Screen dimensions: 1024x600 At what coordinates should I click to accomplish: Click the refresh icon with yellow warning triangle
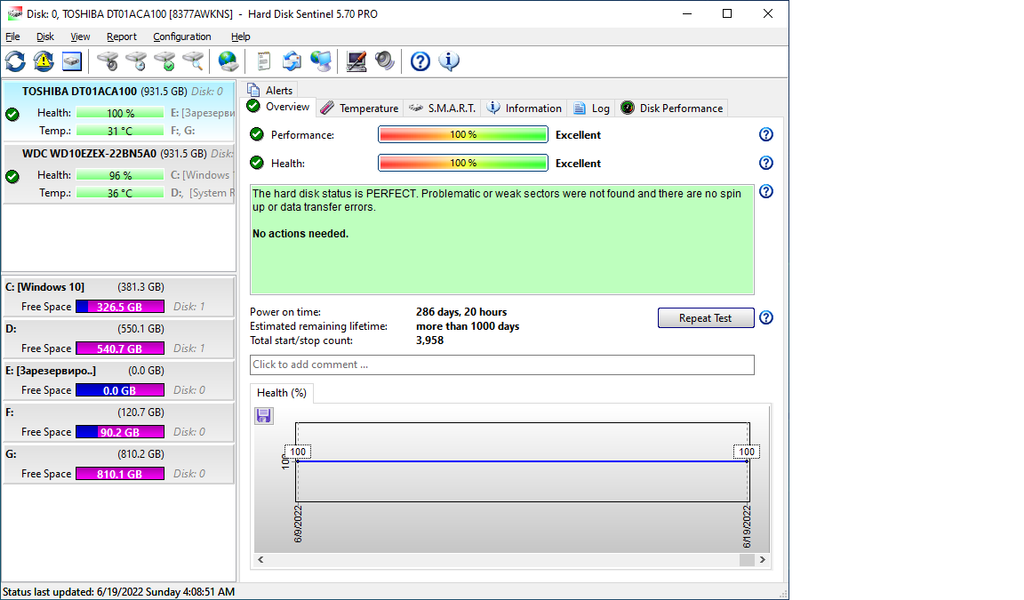tap(44, 61)
